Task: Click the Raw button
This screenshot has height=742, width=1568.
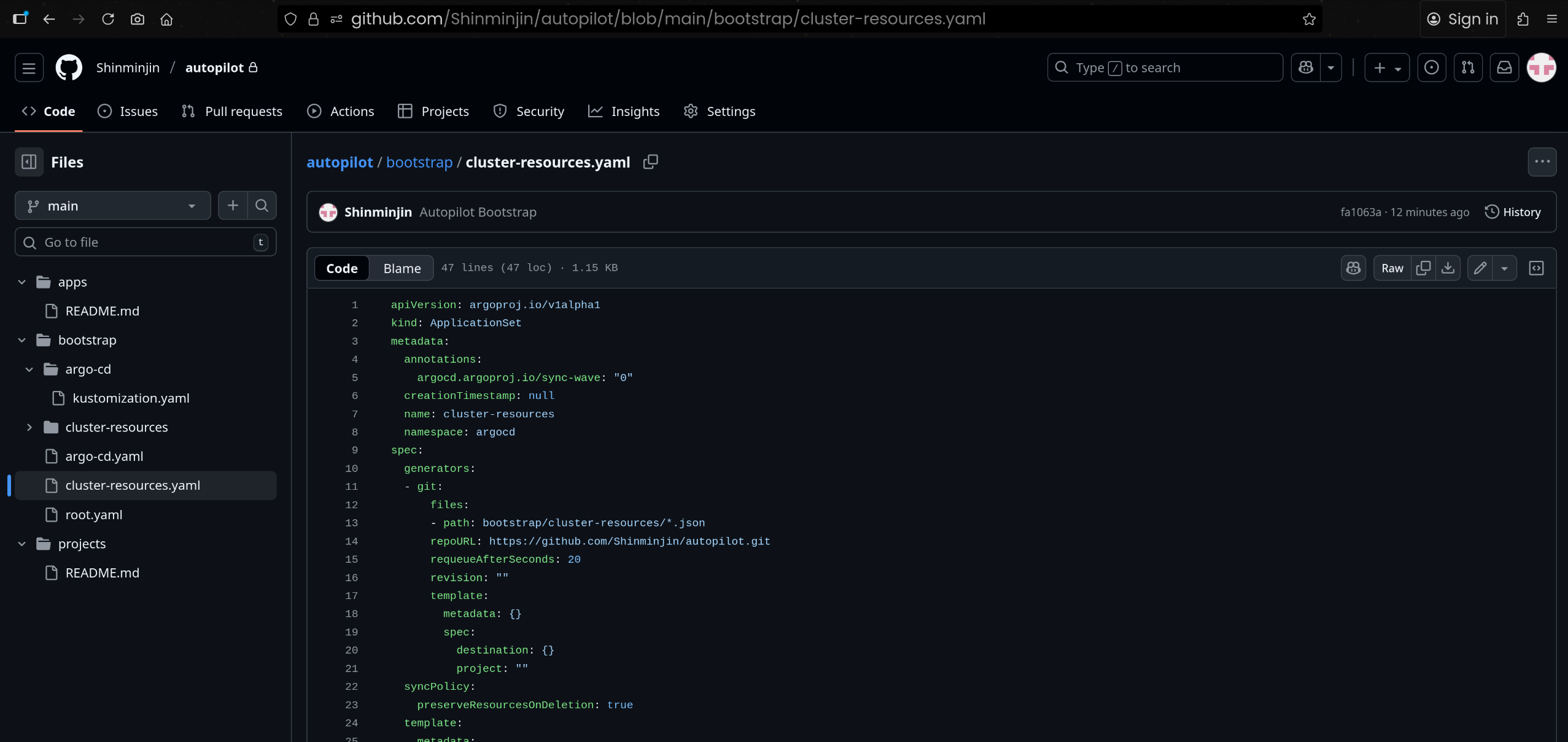Action: 1392,268
